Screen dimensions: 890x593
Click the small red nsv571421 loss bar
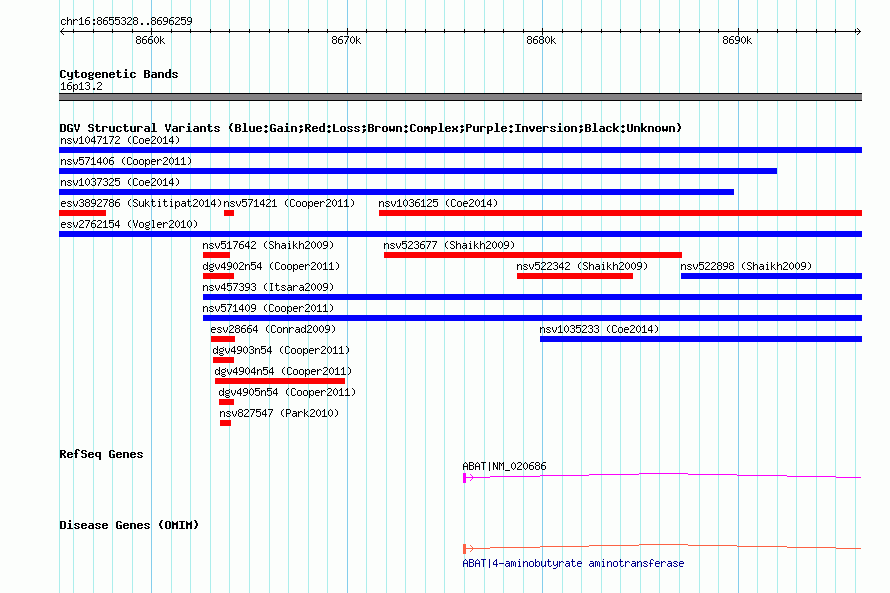click(229, 213)
